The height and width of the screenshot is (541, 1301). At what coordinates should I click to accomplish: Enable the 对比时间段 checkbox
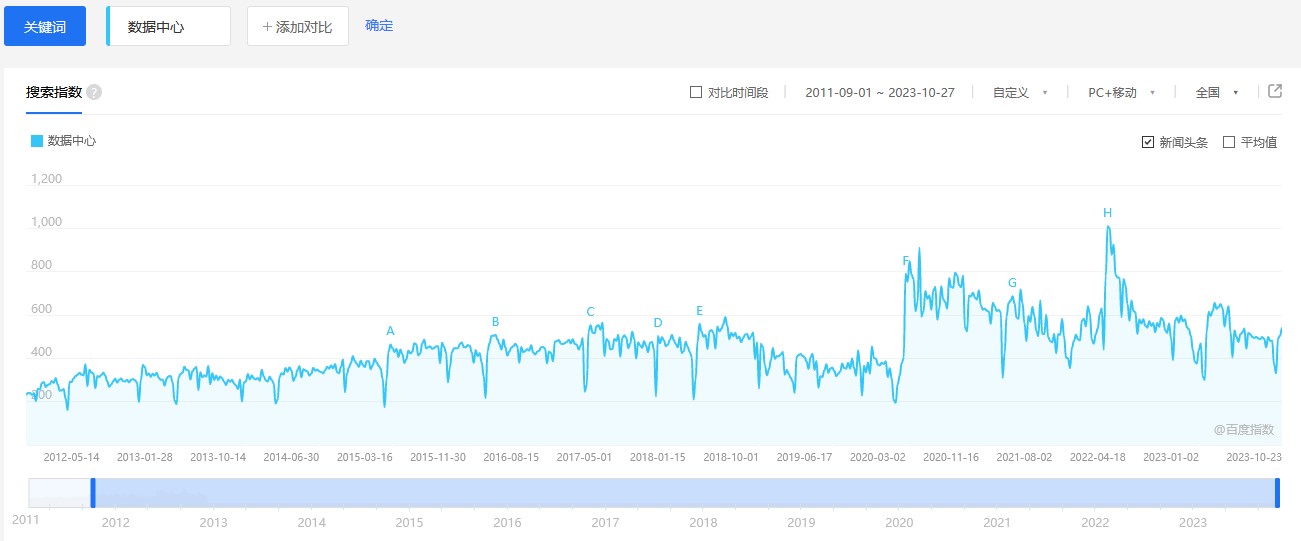(x=696, y=92)
